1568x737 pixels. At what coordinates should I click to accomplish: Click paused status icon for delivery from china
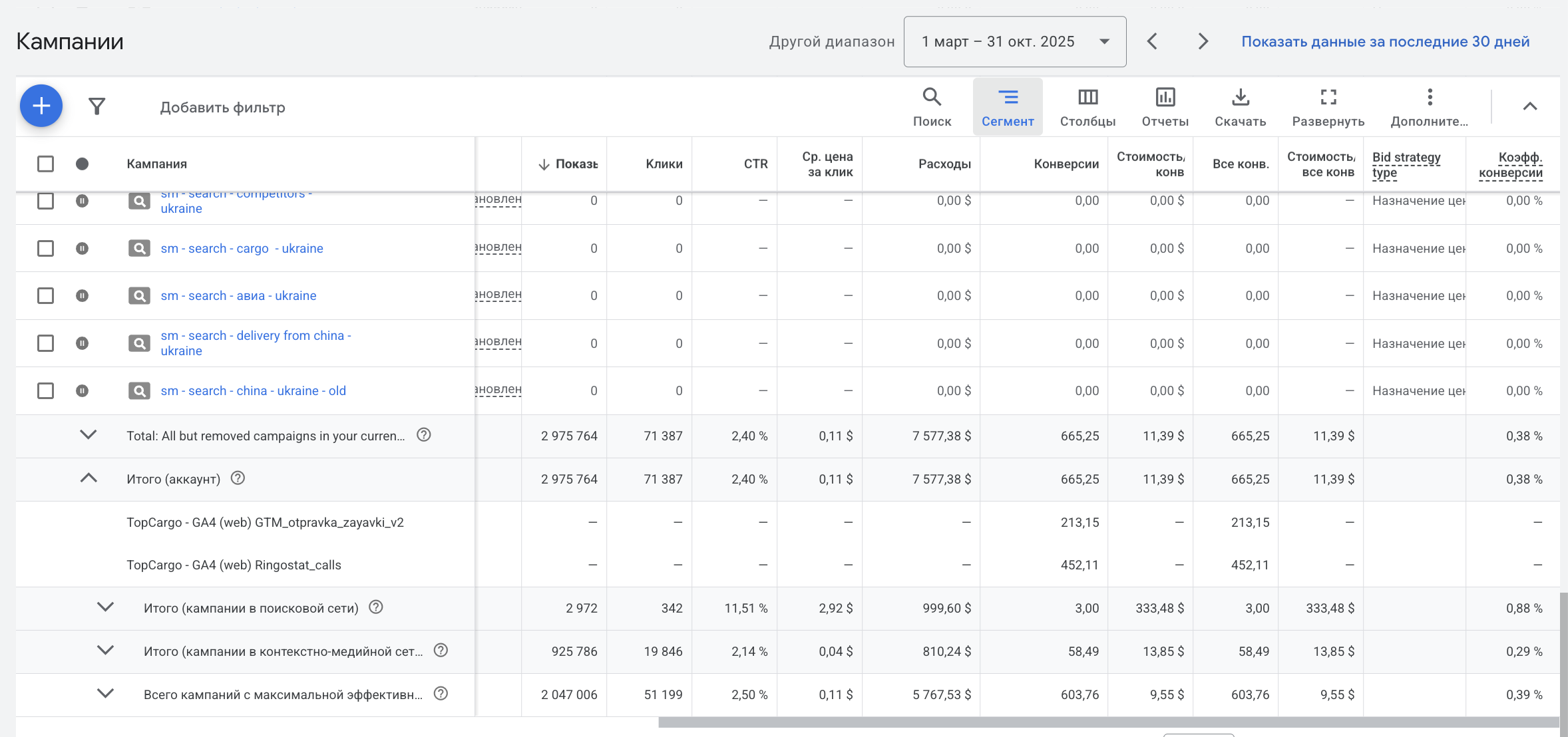point(82,343)
